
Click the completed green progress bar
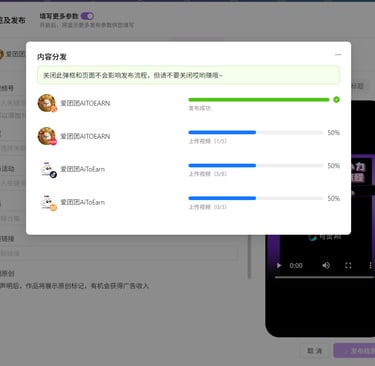click(x=259, y=100)
